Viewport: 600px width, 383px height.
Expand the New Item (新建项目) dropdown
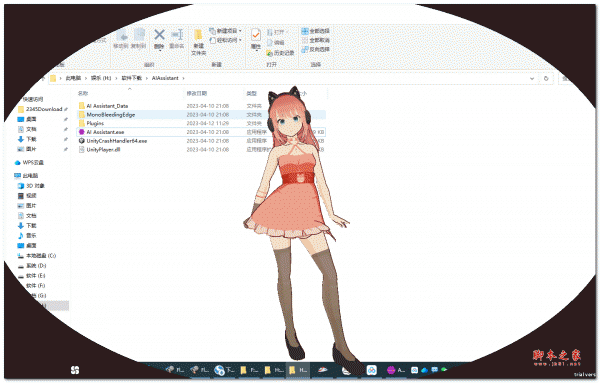(240, 31)
